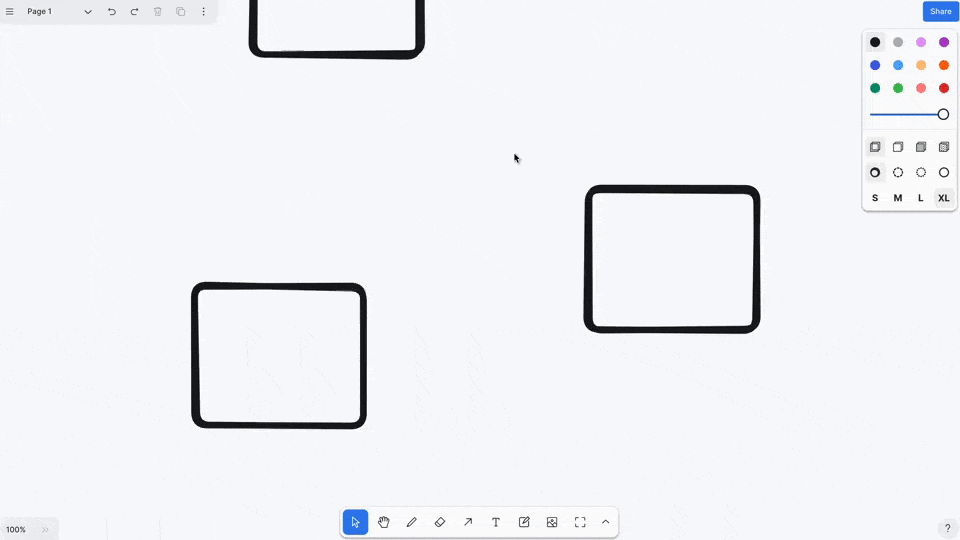The height and width of the screenshot is (540, 960).
Task: Set stroke size to M
Action: [x=898, y=198]
